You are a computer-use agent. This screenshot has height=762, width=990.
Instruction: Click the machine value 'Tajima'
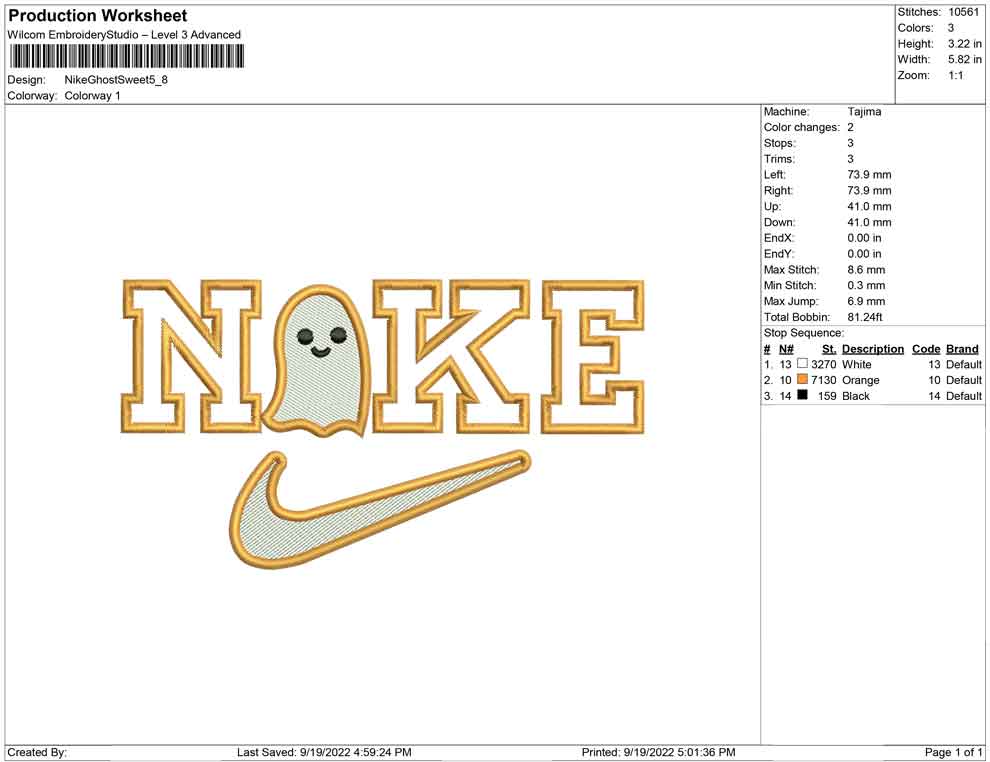tap(864, 112)
